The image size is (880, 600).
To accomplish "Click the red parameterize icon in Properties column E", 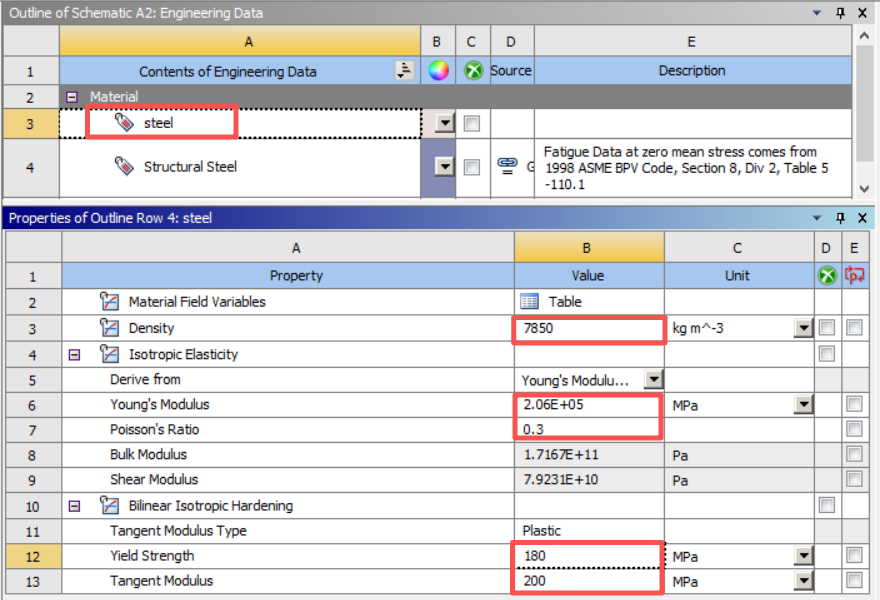I will (x=855, y=276).
